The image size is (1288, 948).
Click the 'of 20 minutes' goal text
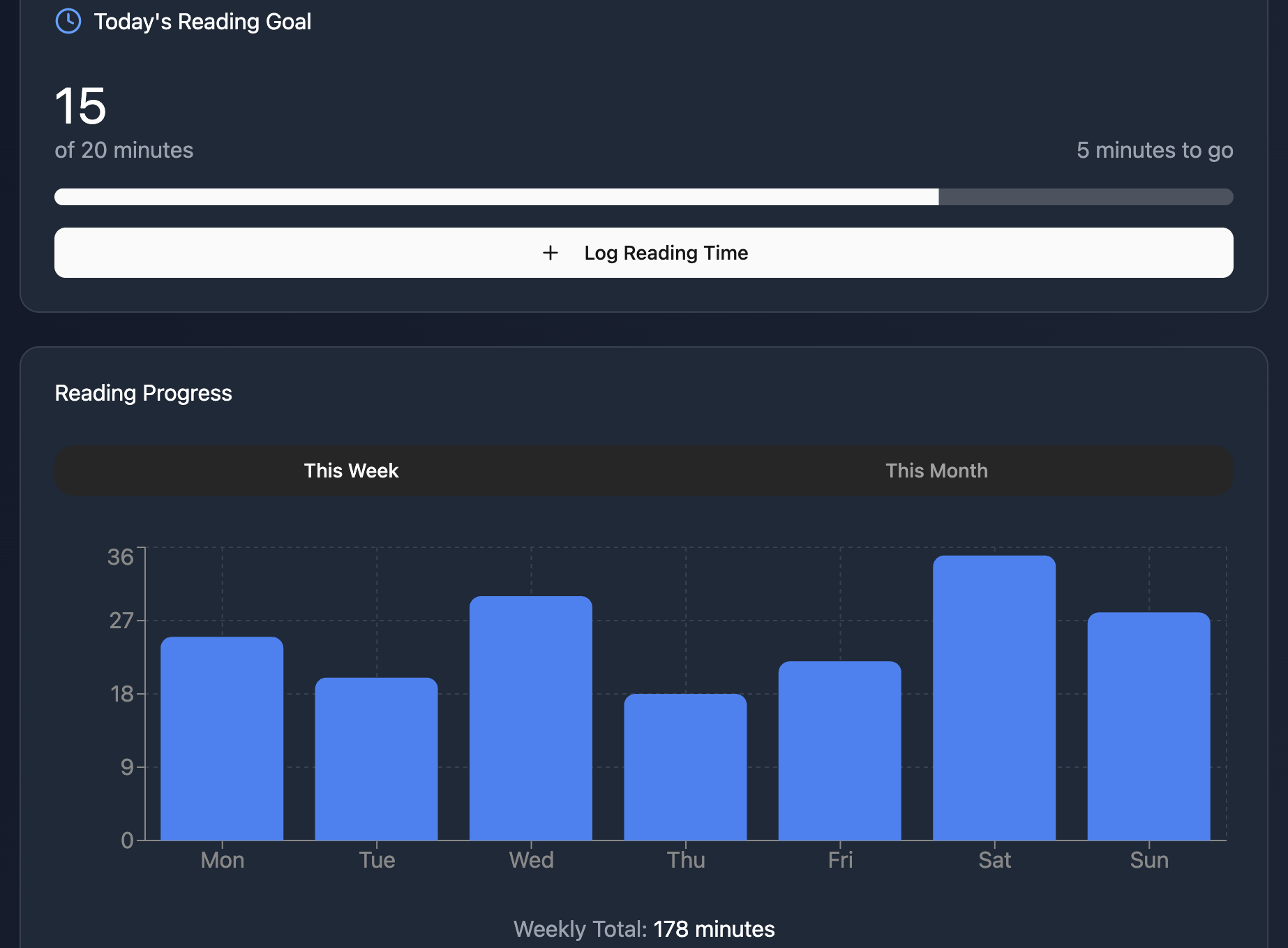coord(124,150)
